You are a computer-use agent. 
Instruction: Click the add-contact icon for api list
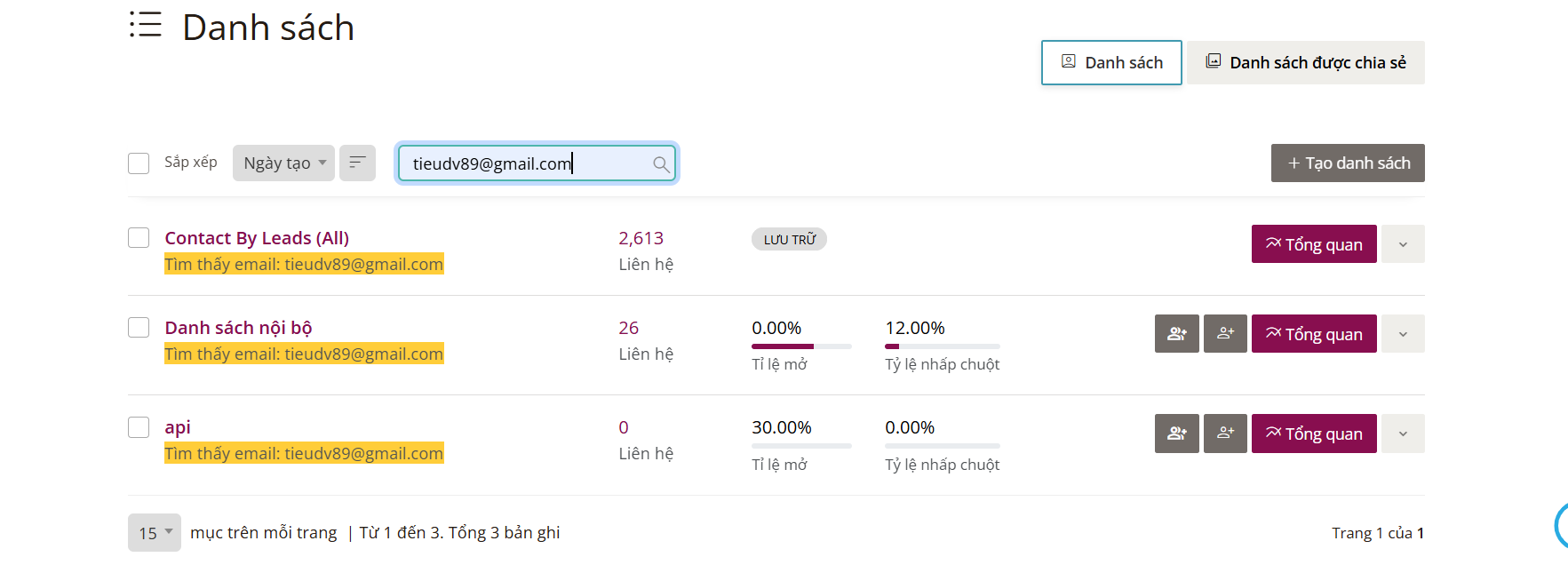click(x=1225, y=434)
